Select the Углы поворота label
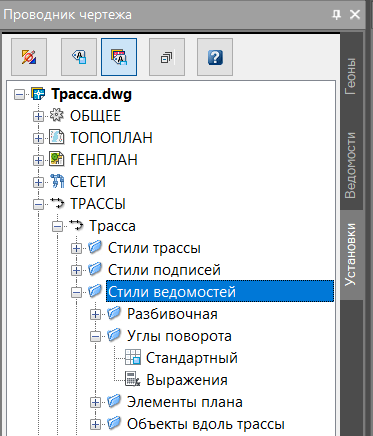The height and width of the screenshot is (436, 373). [179, 336]
